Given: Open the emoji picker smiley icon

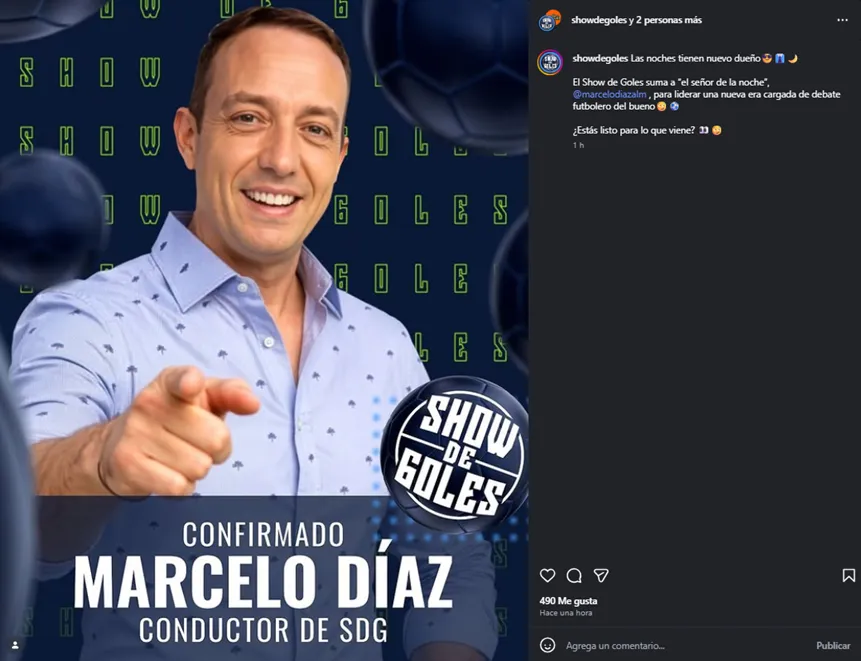Looking at the screenshot, I should (547, 645).
